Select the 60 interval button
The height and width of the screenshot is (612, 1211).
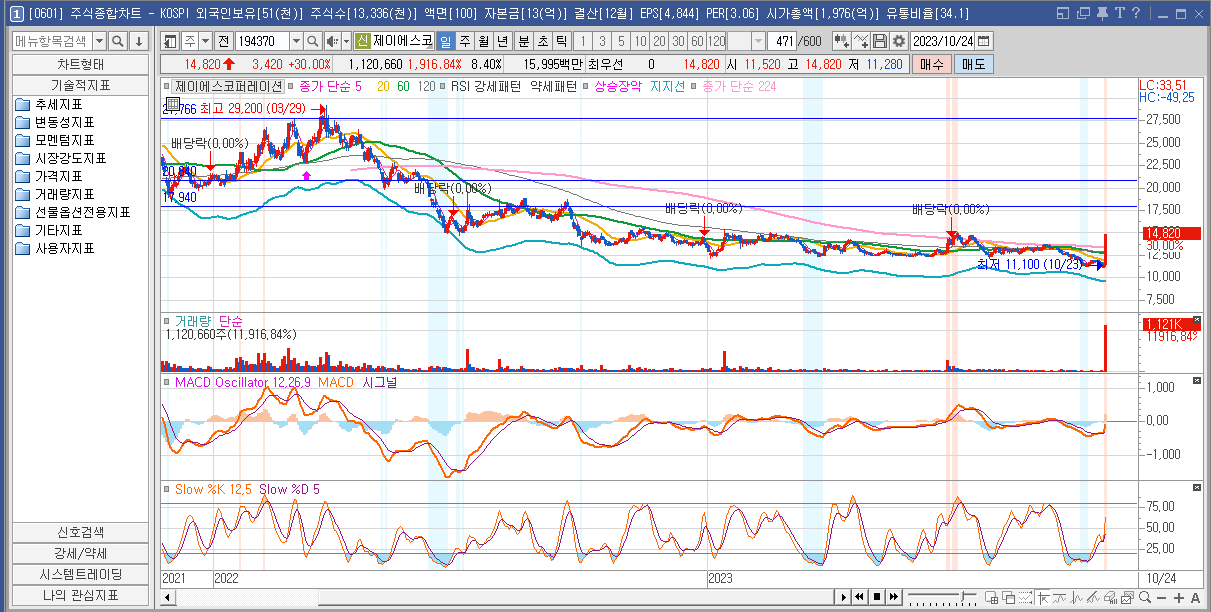(697, 41)
